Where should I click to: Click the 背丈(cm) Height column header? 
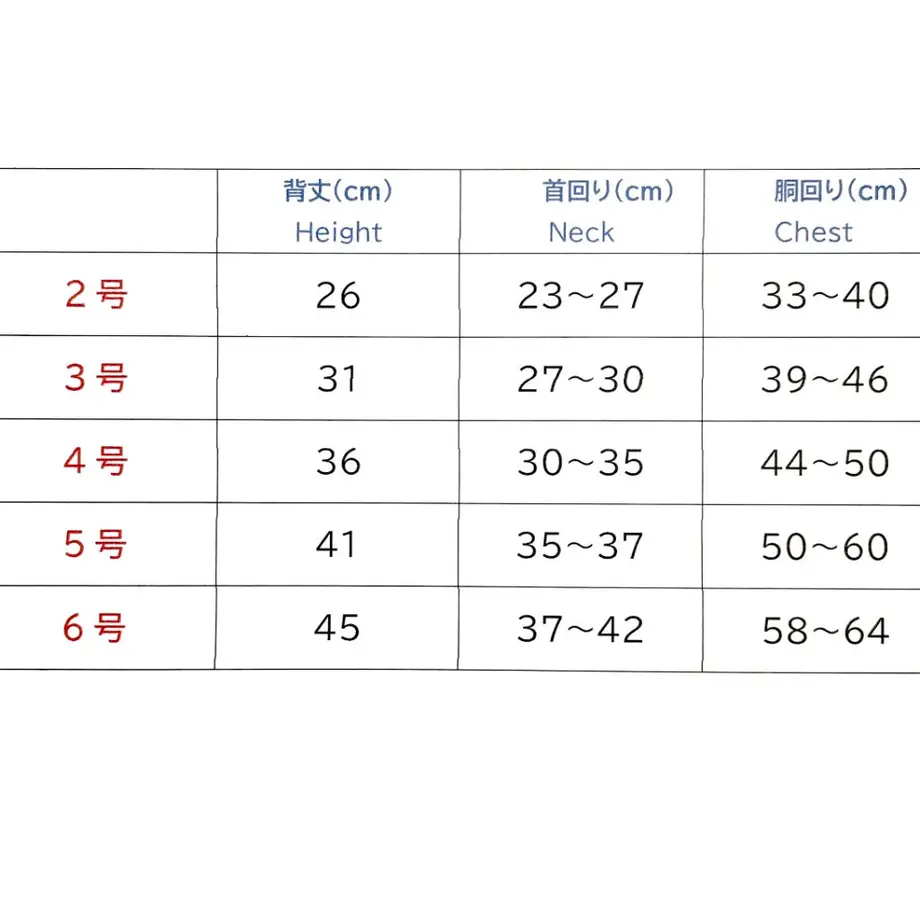coord(339,211)
